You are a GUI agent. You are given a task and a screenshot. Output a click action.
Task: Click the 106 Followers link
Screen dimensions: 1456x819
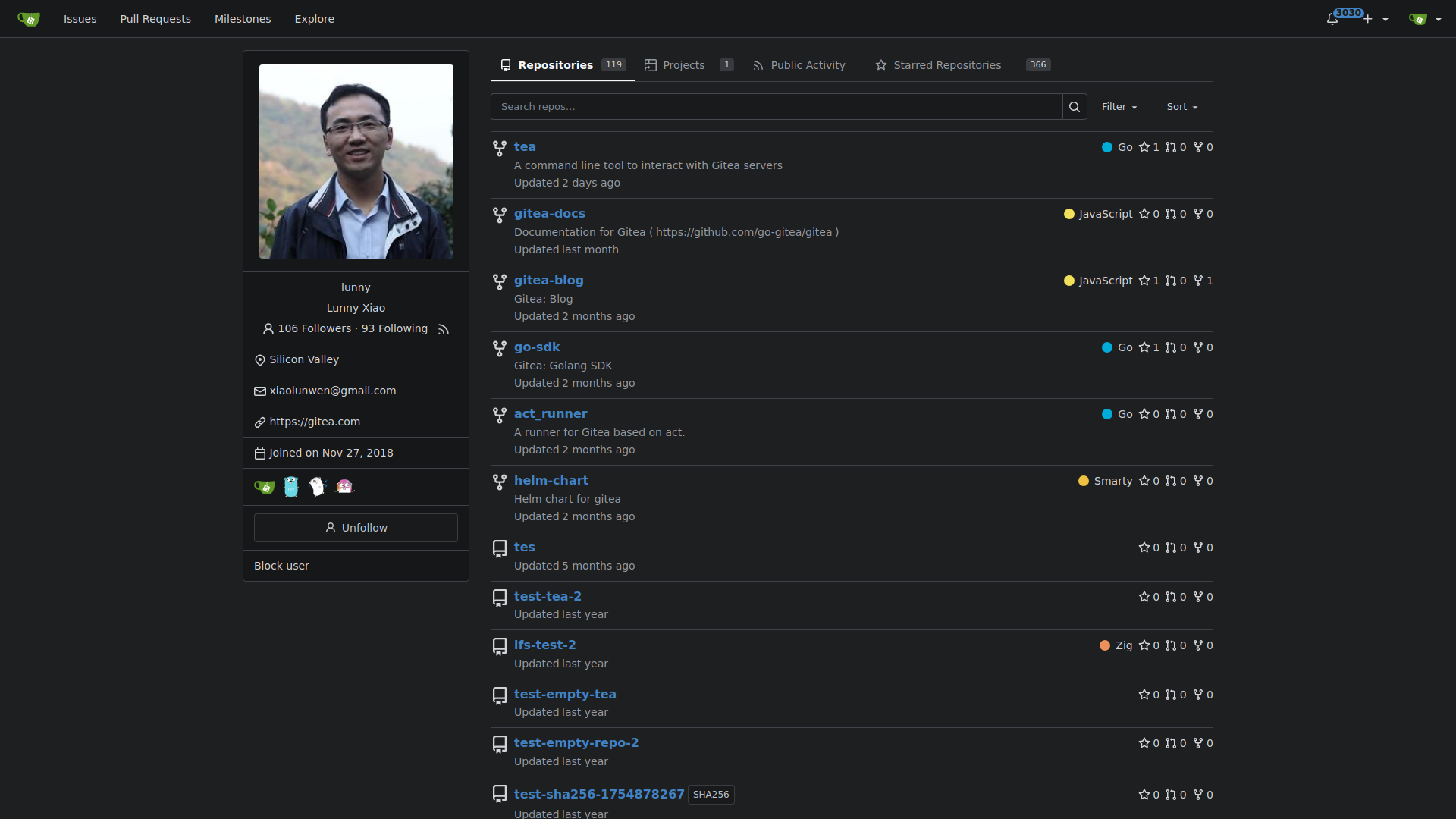(315, 328)
